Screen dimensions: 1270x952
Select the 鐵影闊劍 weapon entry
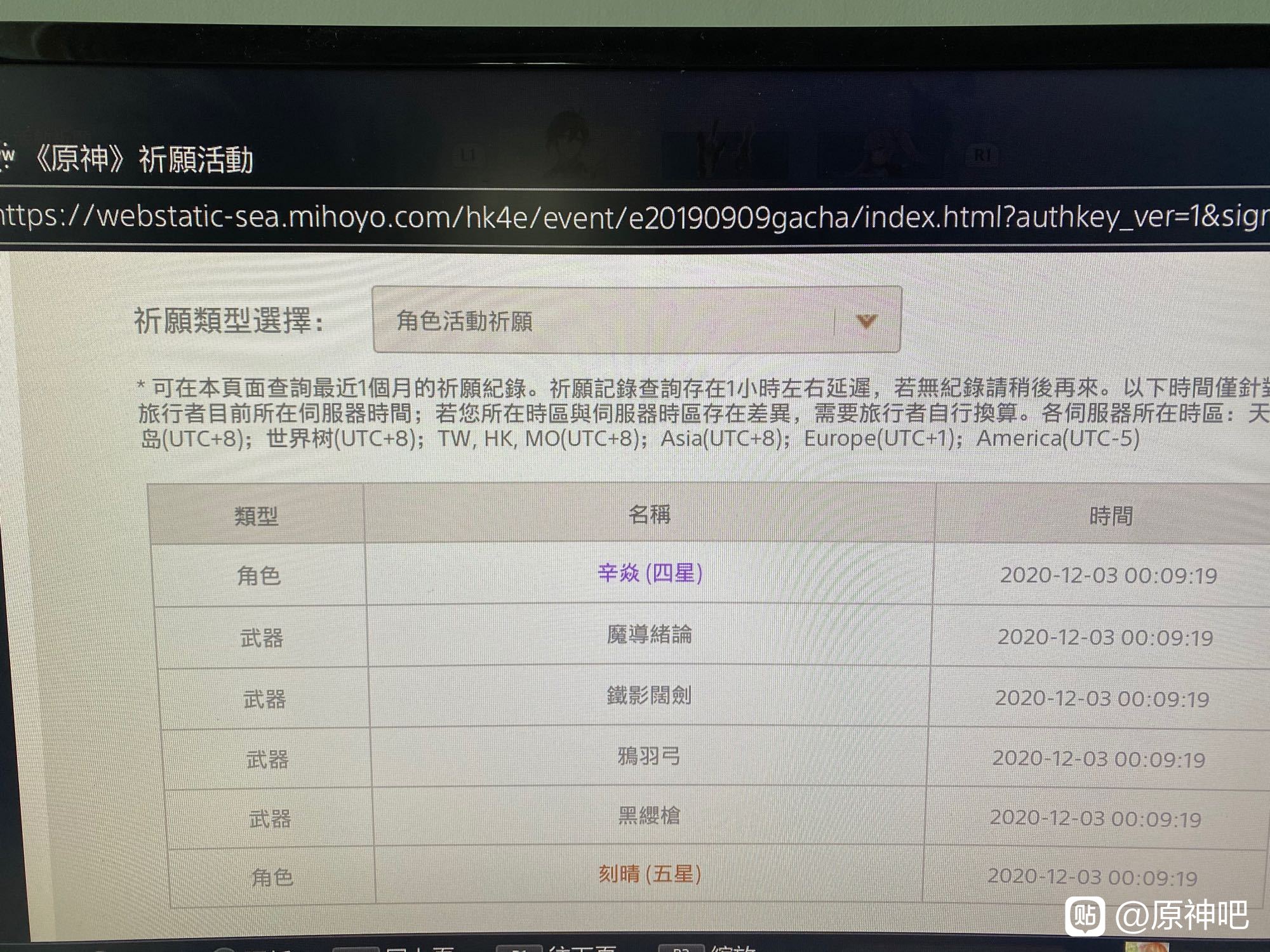648,695
